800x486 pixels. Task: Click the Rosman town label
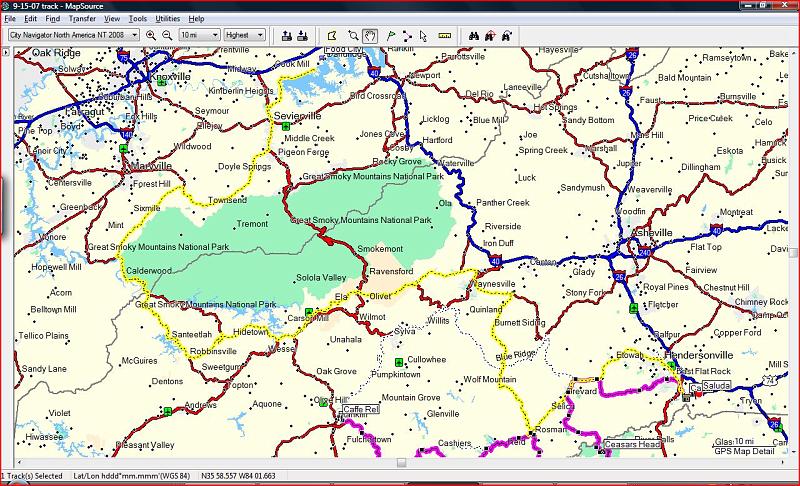tap(550, 429)
